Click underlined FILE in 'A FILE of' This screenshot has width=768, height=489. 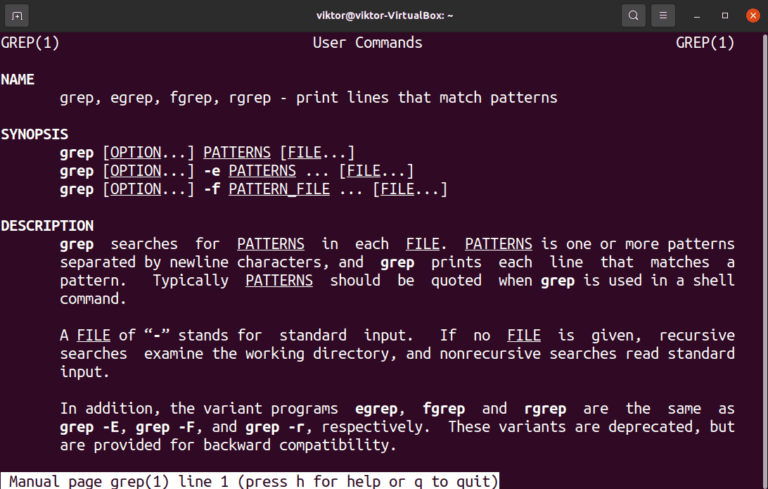(x=94, y=336)
